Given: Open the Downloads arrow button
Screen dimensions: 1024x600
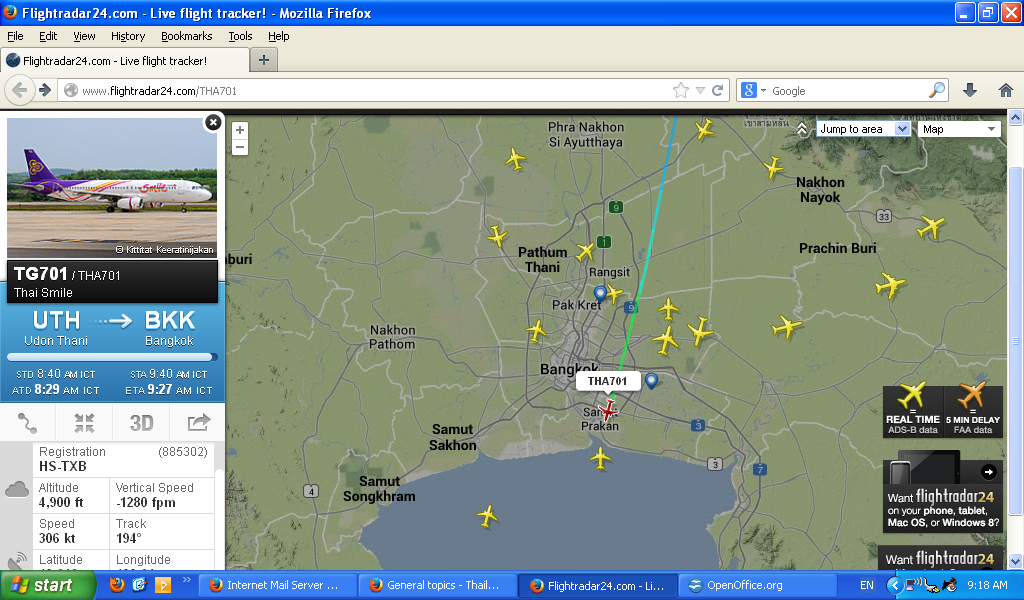Looking at the screenshot, I should click(970, 91).
